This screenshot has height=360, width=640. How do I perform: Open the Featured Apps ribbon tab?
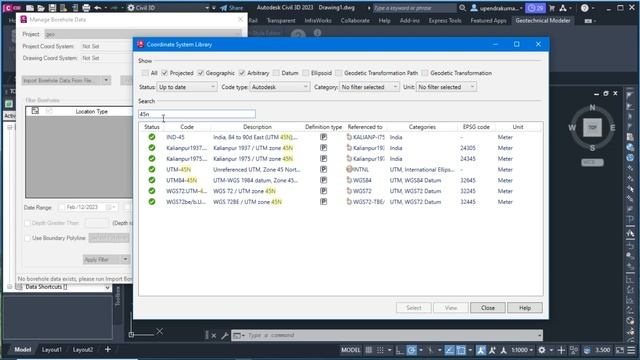(488, 20)
